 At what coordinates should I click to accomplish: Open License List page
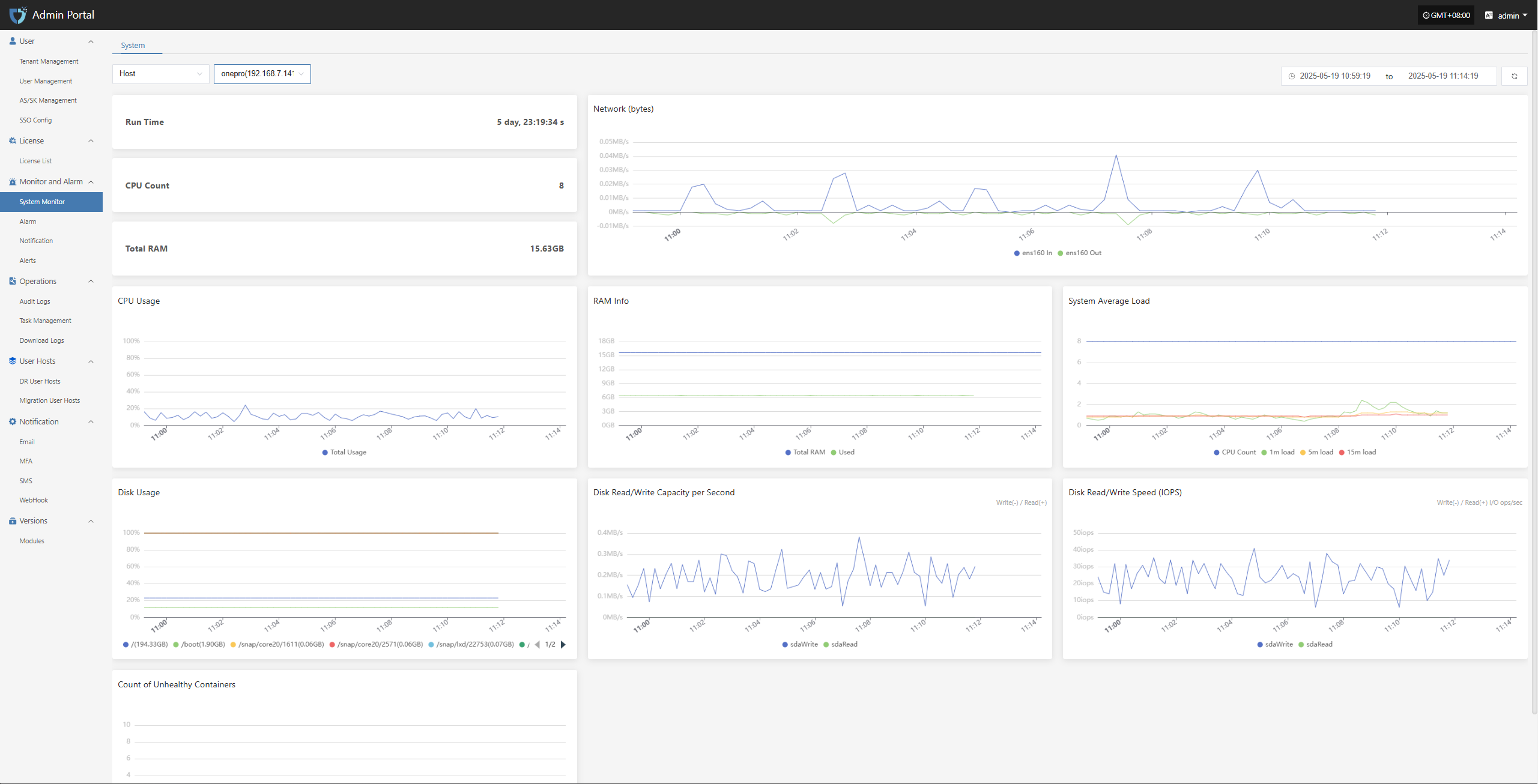pos(35,161)
